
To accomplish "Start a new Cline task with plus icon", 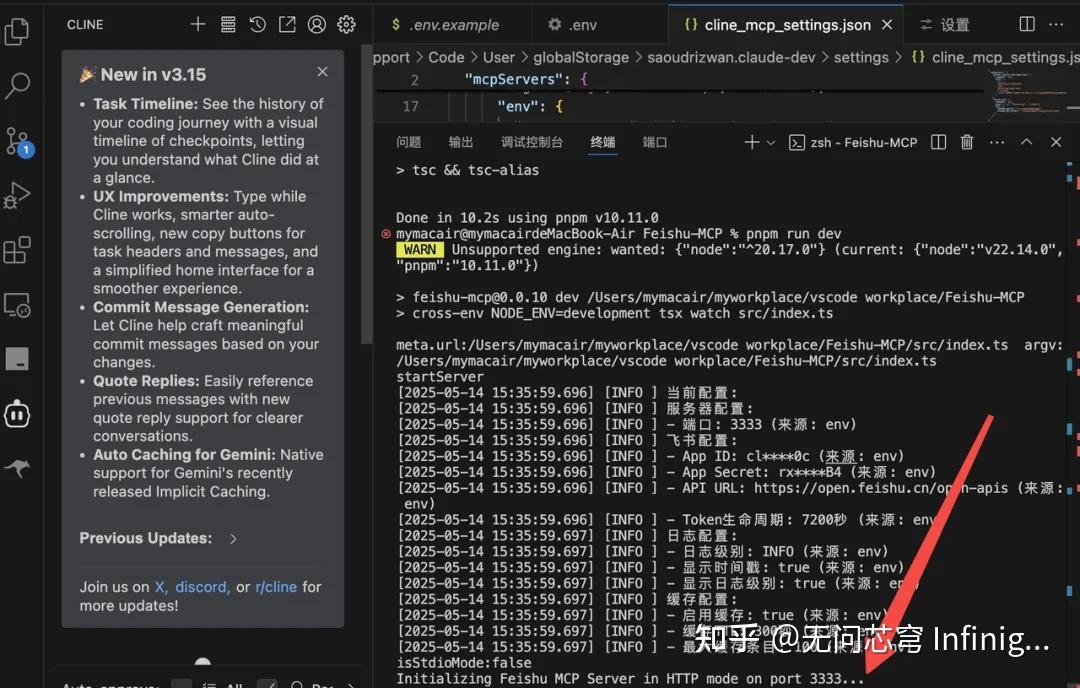I will pyautogui.click(x=197, y=24).
